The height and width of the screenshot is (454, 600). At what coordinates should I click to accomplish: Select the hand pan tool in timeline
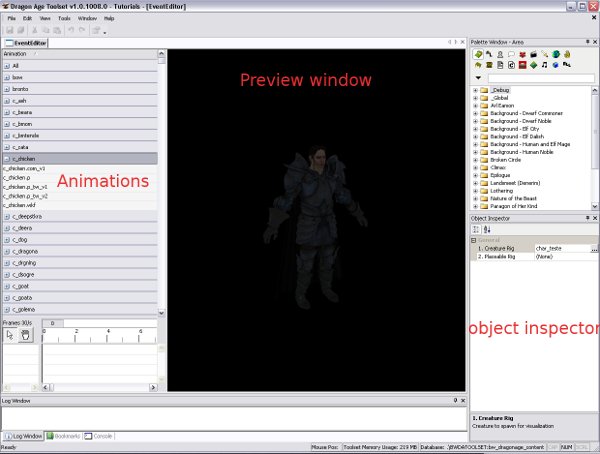pyautogui.click(x=26, y=335)
